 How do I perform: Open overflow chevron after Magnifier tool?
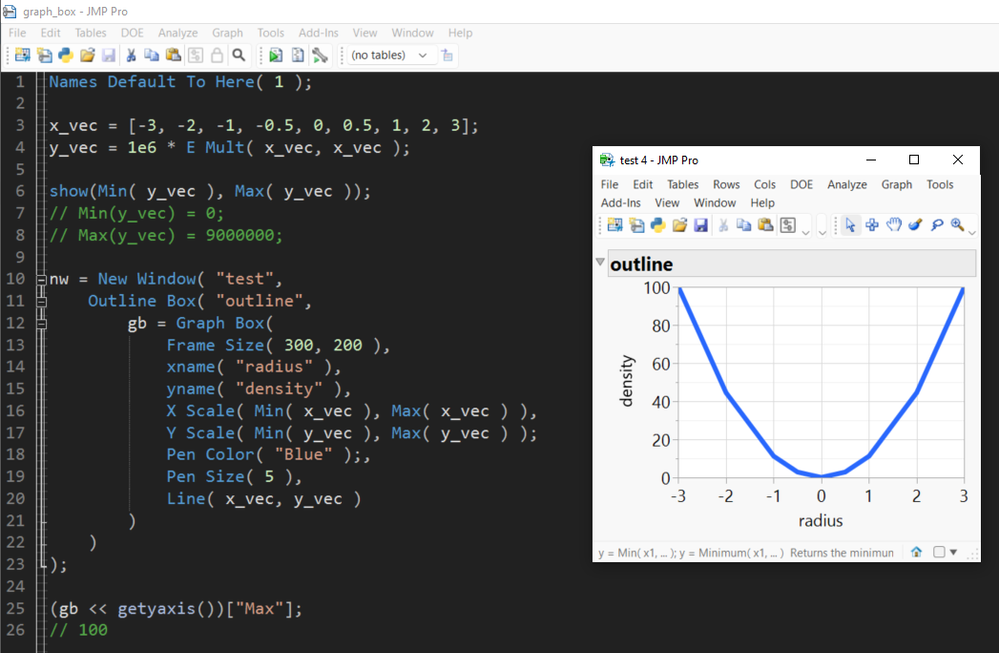coord(972,233)
